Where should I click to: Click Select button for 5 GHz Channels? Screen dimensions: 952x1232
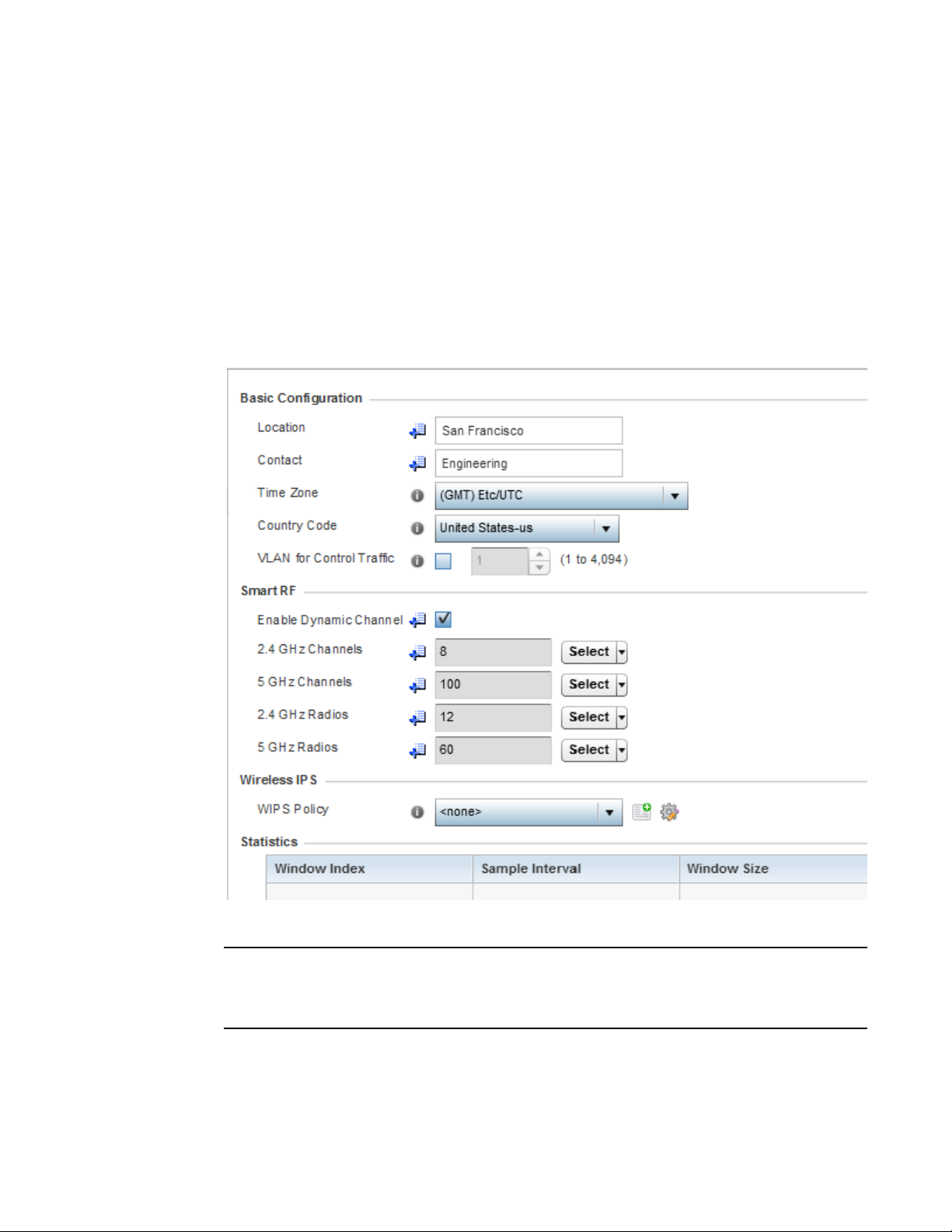click(589, 685)
